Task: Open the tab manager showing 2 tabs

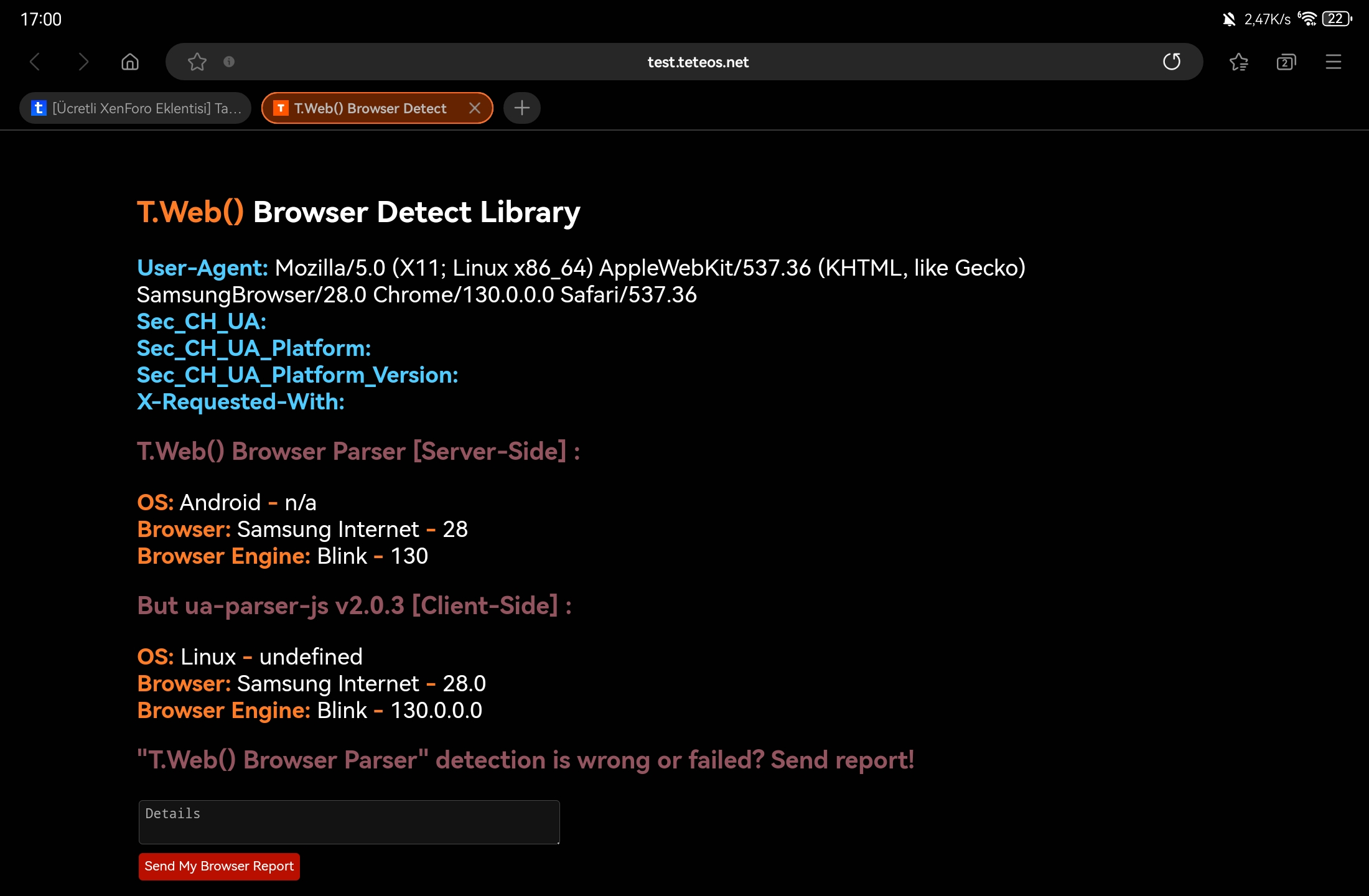Action: coord(1286,62)
